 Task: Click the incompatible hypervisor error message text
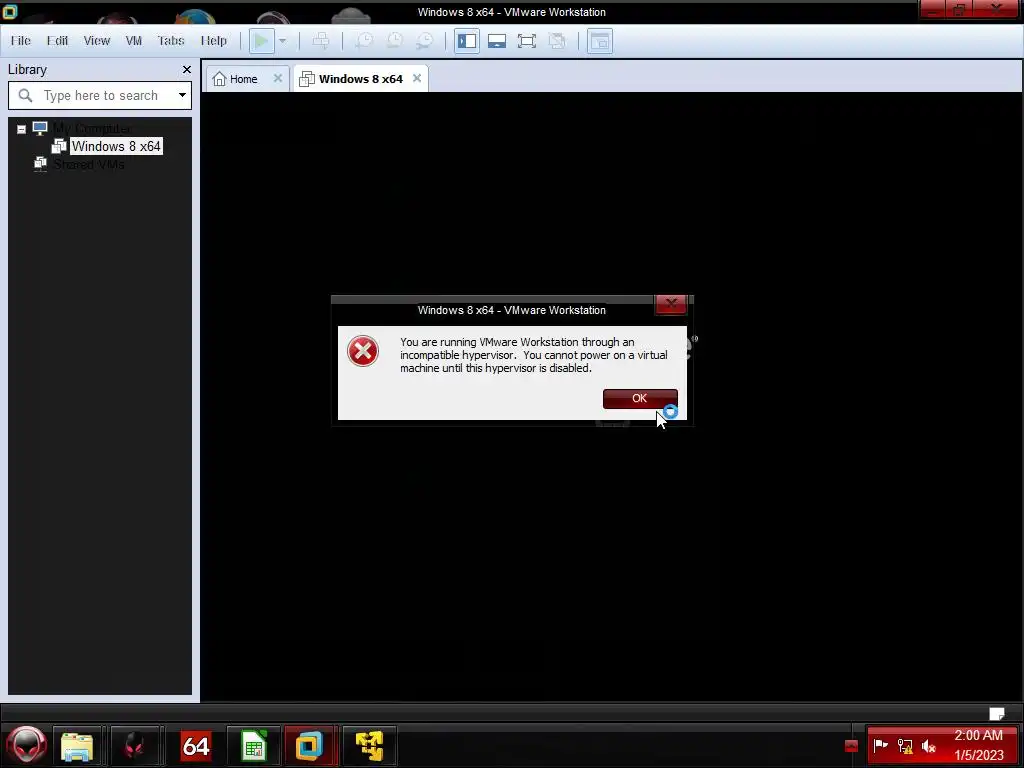(x=534, y=355)
